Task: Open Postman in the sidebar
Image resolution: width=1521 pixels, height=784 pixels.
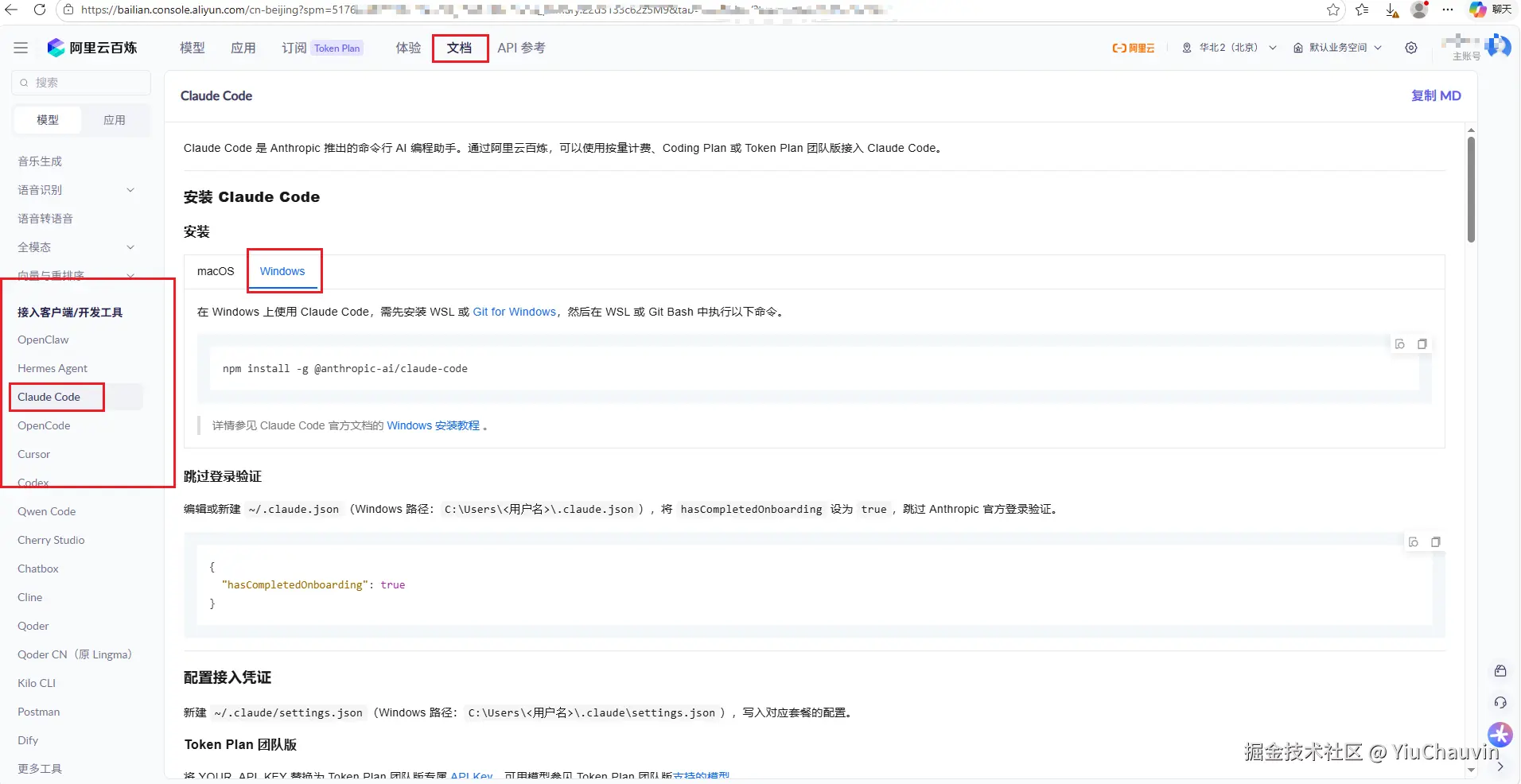Action: pos(39,712)
